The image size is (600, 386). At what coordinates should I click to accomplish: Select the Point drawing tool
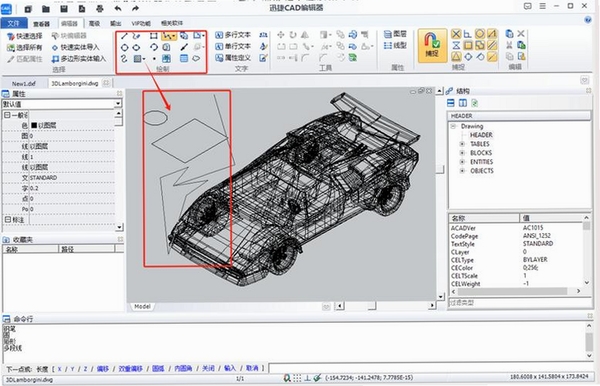154,59
